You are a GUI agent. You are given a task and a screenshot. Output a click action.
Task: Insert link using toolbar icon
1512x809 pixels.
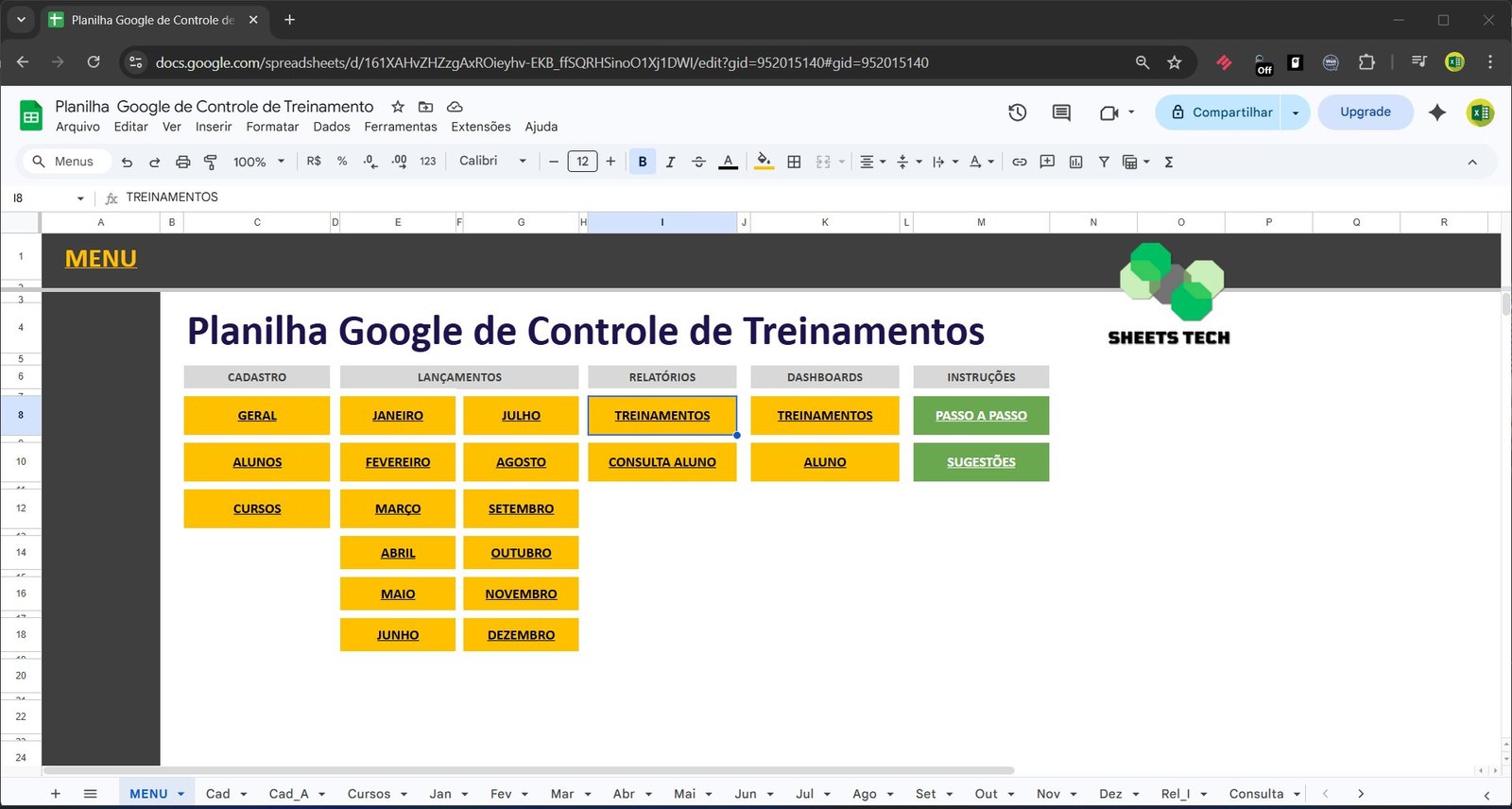pos(1019,162)
